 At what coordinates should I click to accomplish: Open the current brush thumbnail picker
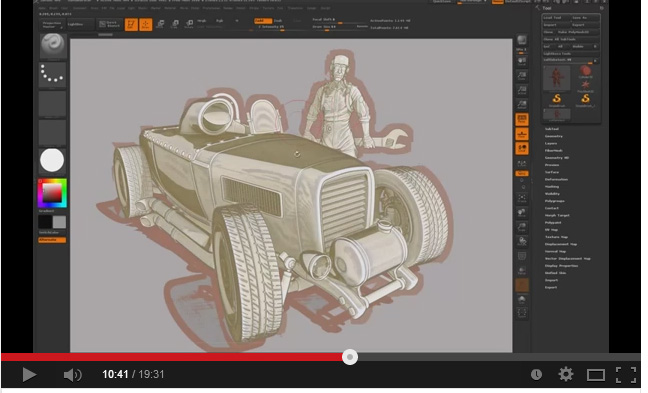(52, 46)
